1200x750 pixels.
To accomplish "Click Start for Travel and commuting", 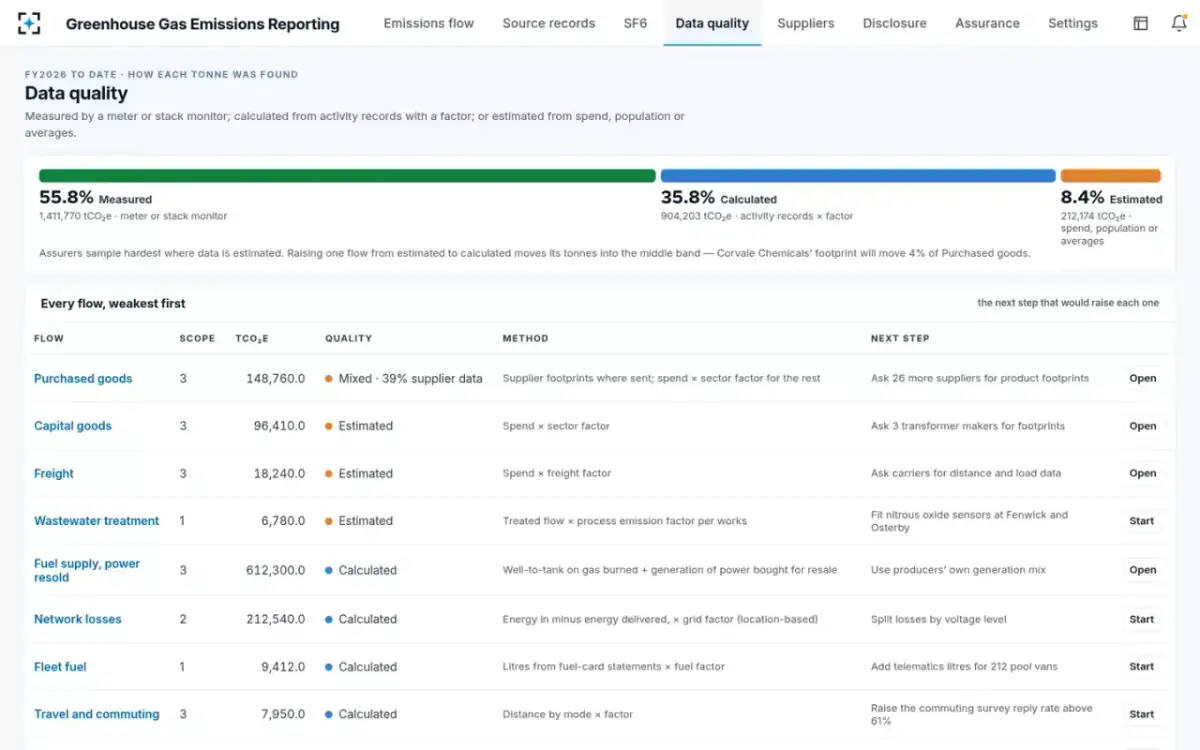I will click(x=1142, y=714).
